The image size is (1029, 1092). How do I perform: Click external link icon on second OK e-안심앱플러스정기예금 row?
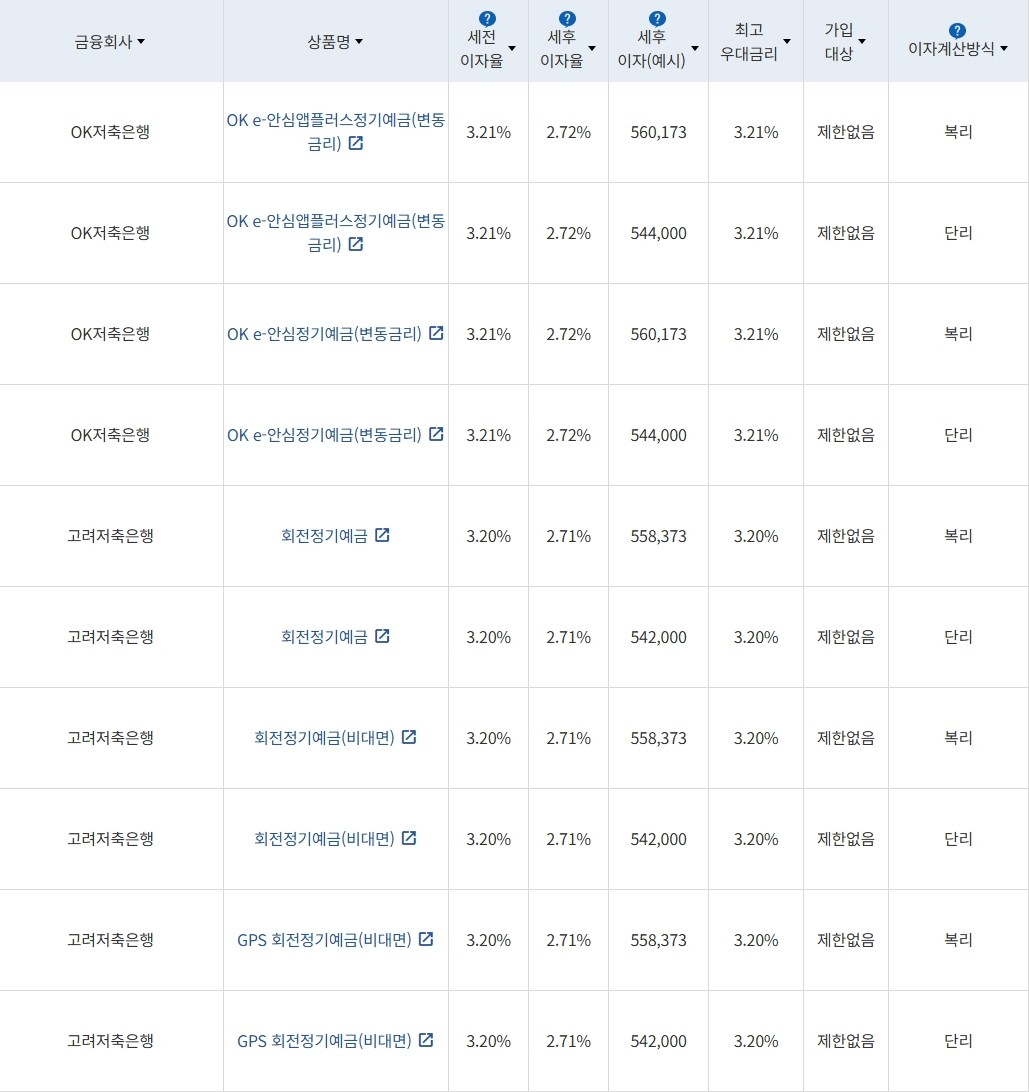[x=356, y=245]
